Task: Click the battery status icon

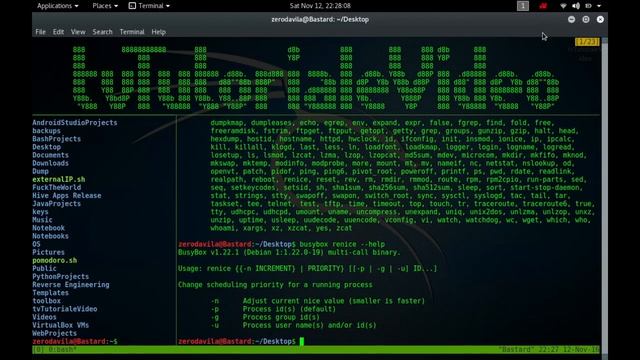Action: coord(588,6)
